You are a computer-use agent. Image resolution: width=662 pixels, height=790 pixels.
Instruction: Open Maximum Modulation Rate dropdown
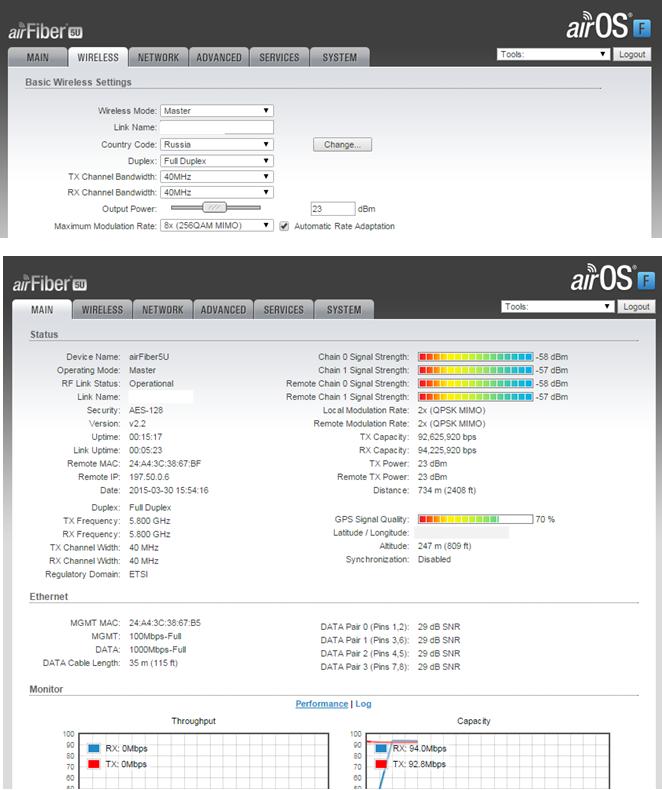tap(217, 226)
